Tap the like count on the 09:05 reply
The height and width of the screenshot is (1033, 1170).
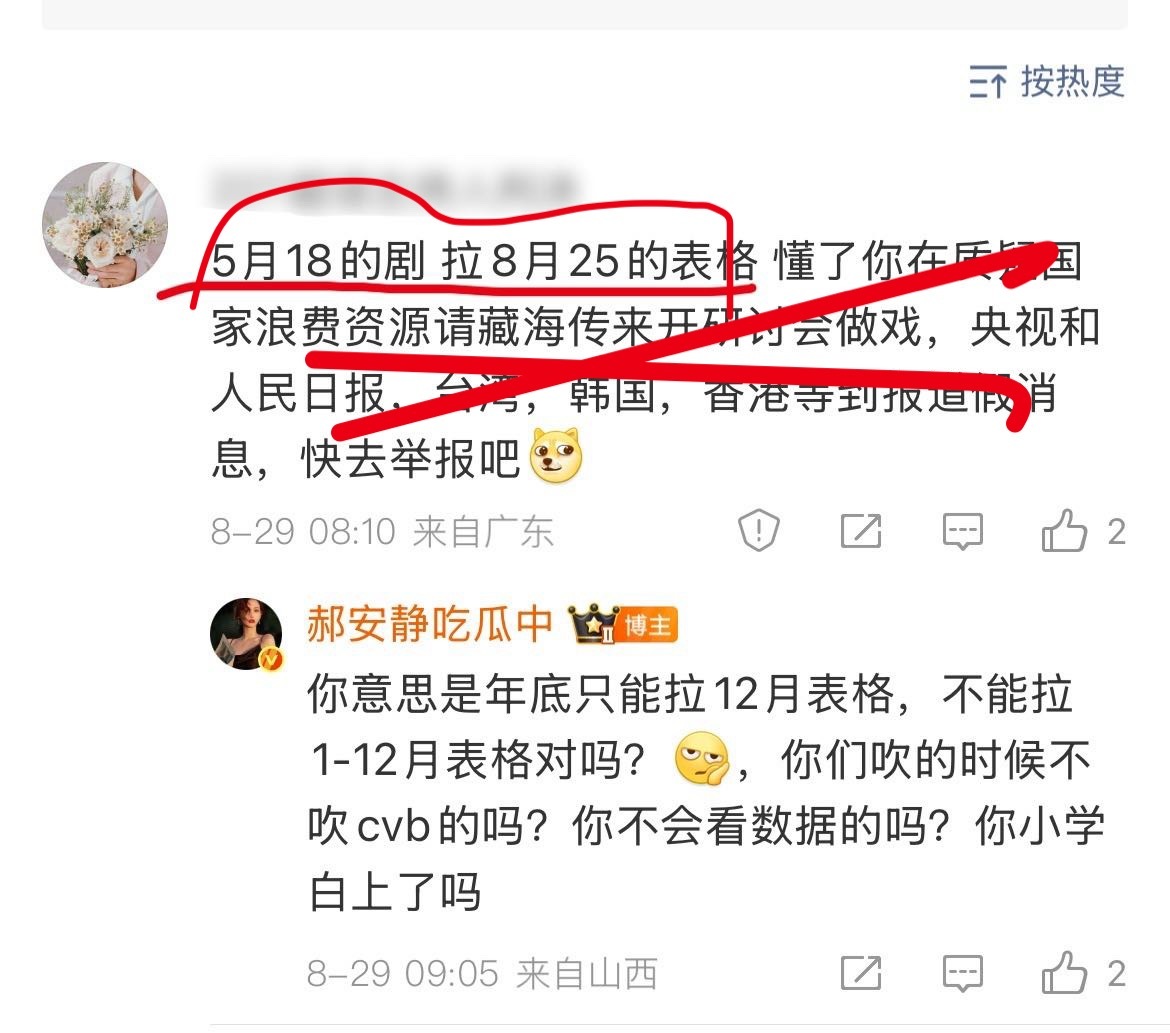(x=1116, y=974)
